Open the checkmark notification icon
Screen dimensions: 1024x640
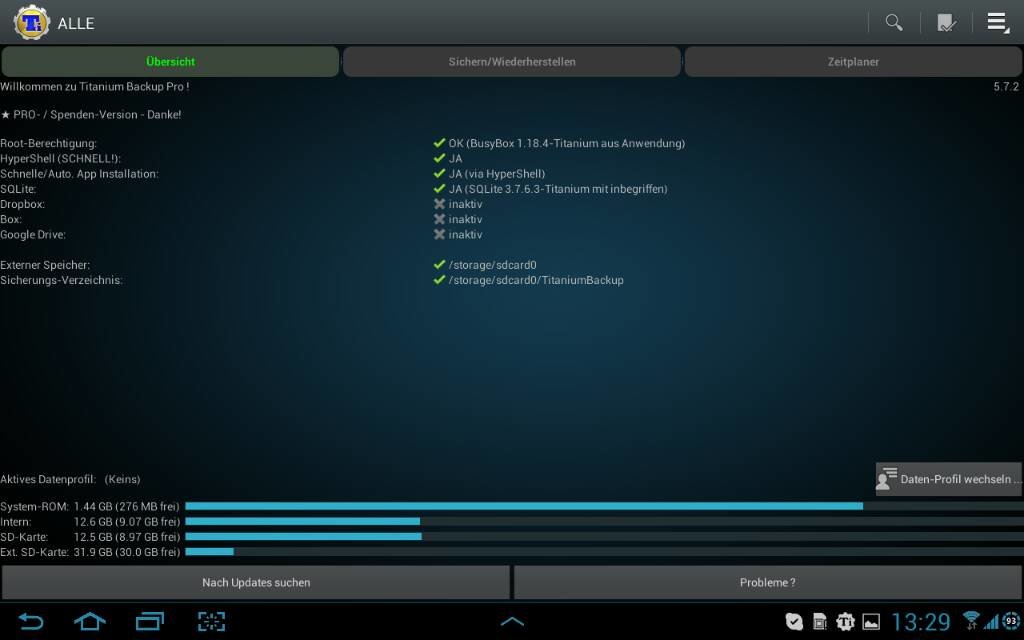(794, 622)
